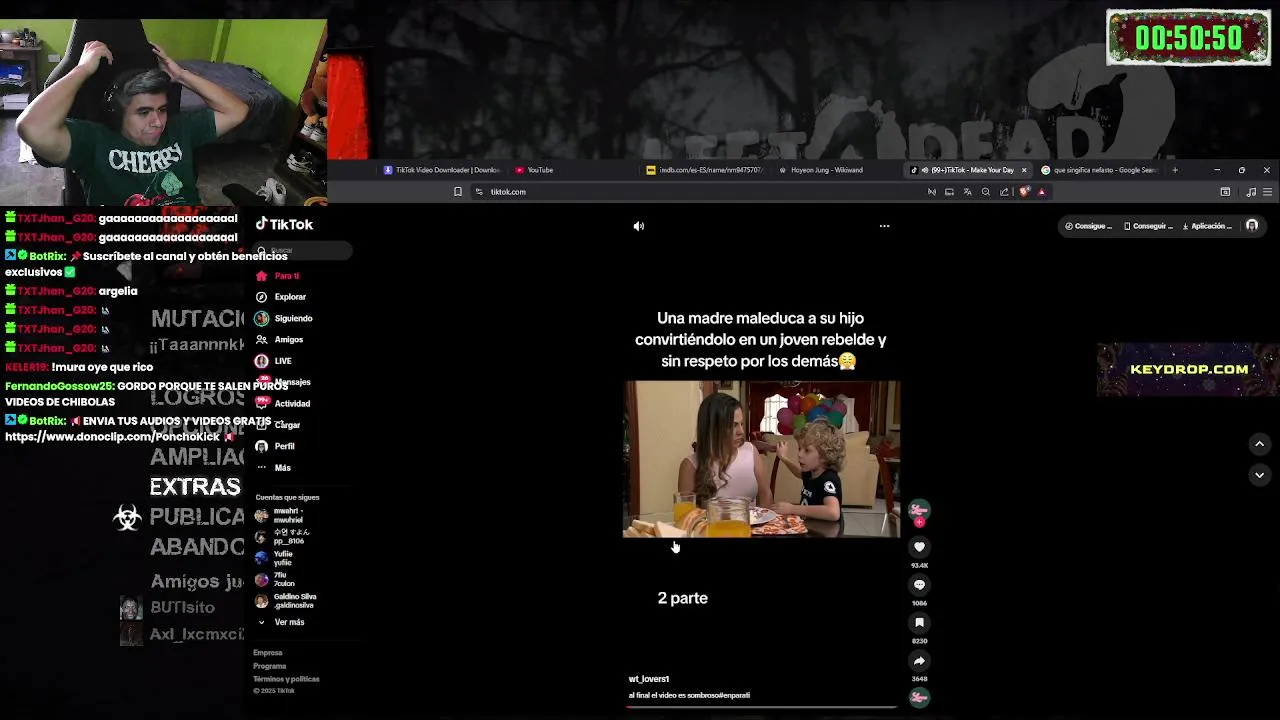The image size is (1280, 720).
Task: Open the Explorar page
Action: (281, 297)
